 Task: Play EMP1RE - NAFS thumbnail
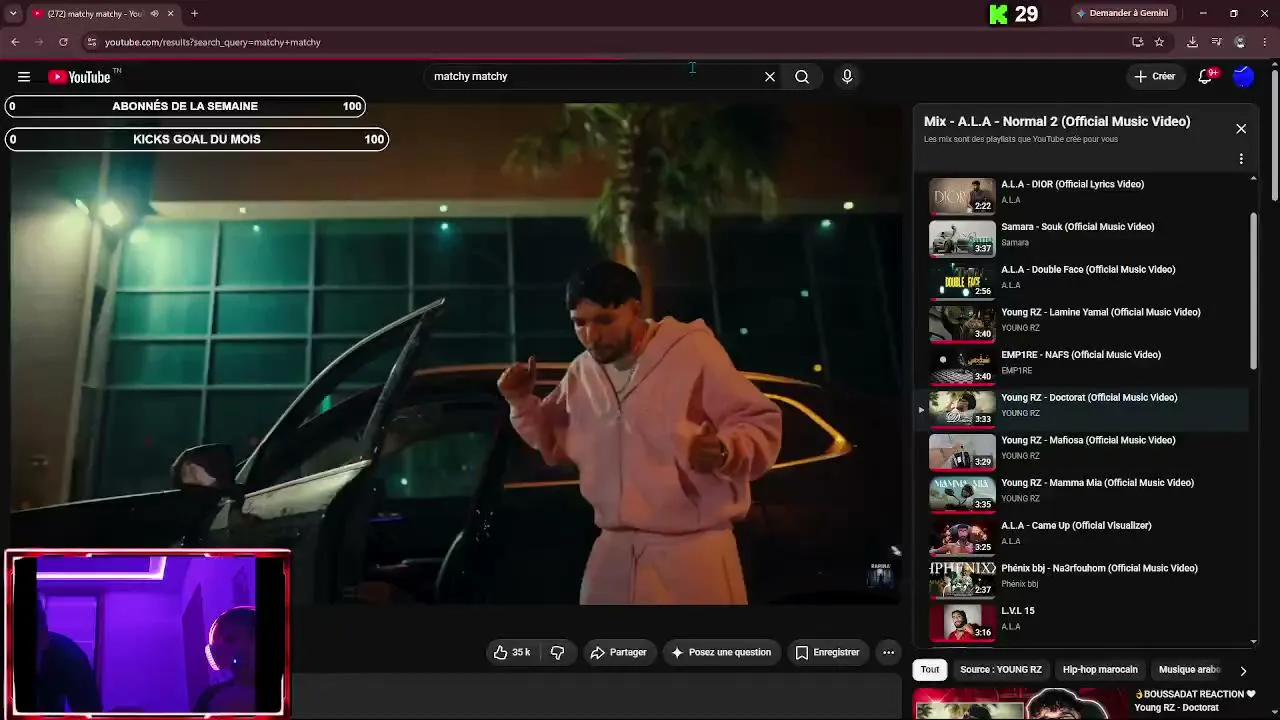[962, 367]
